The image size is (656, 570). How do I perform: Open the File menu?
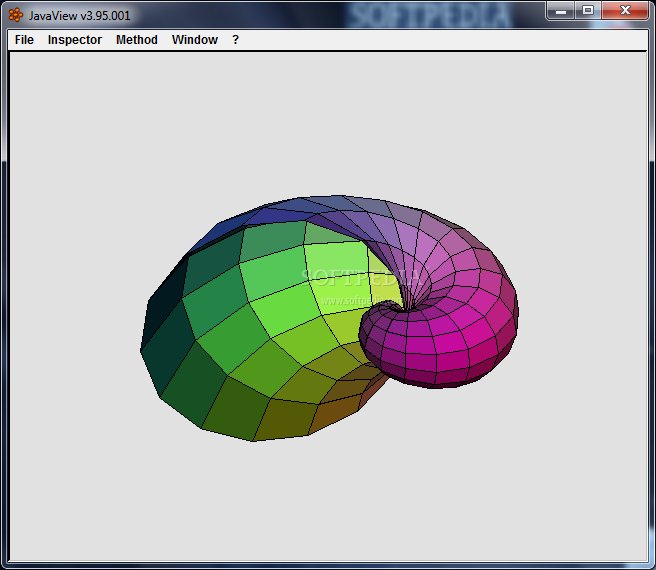tap(24, 40)
